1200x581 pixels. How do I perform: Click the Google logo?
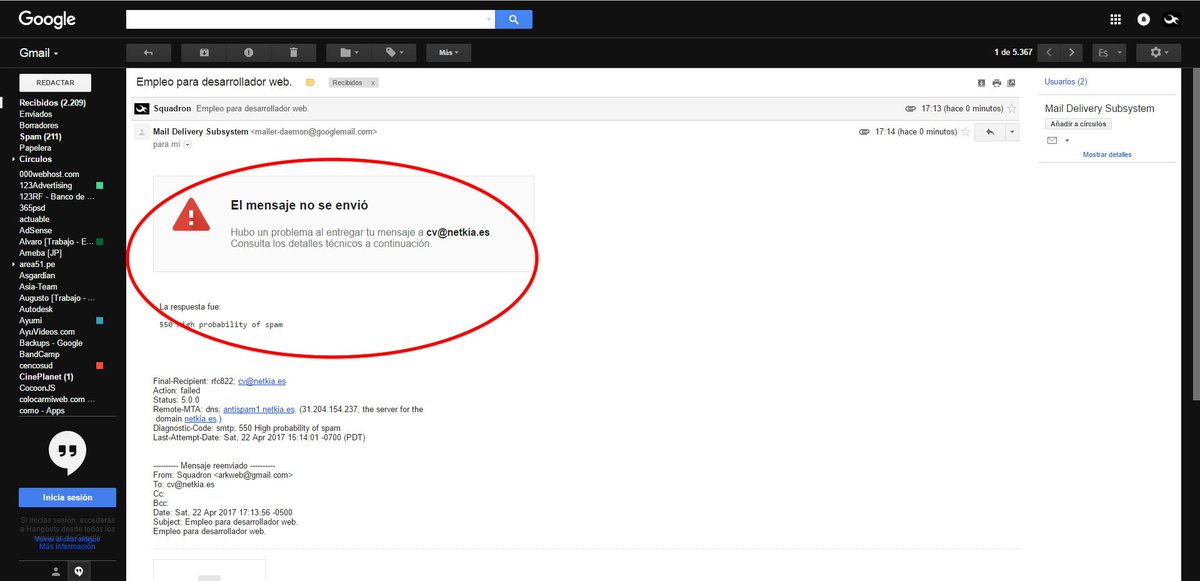tap(47, 19)
